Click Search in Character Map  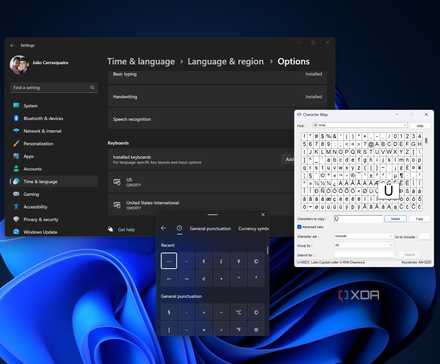[x=409, y=254]
